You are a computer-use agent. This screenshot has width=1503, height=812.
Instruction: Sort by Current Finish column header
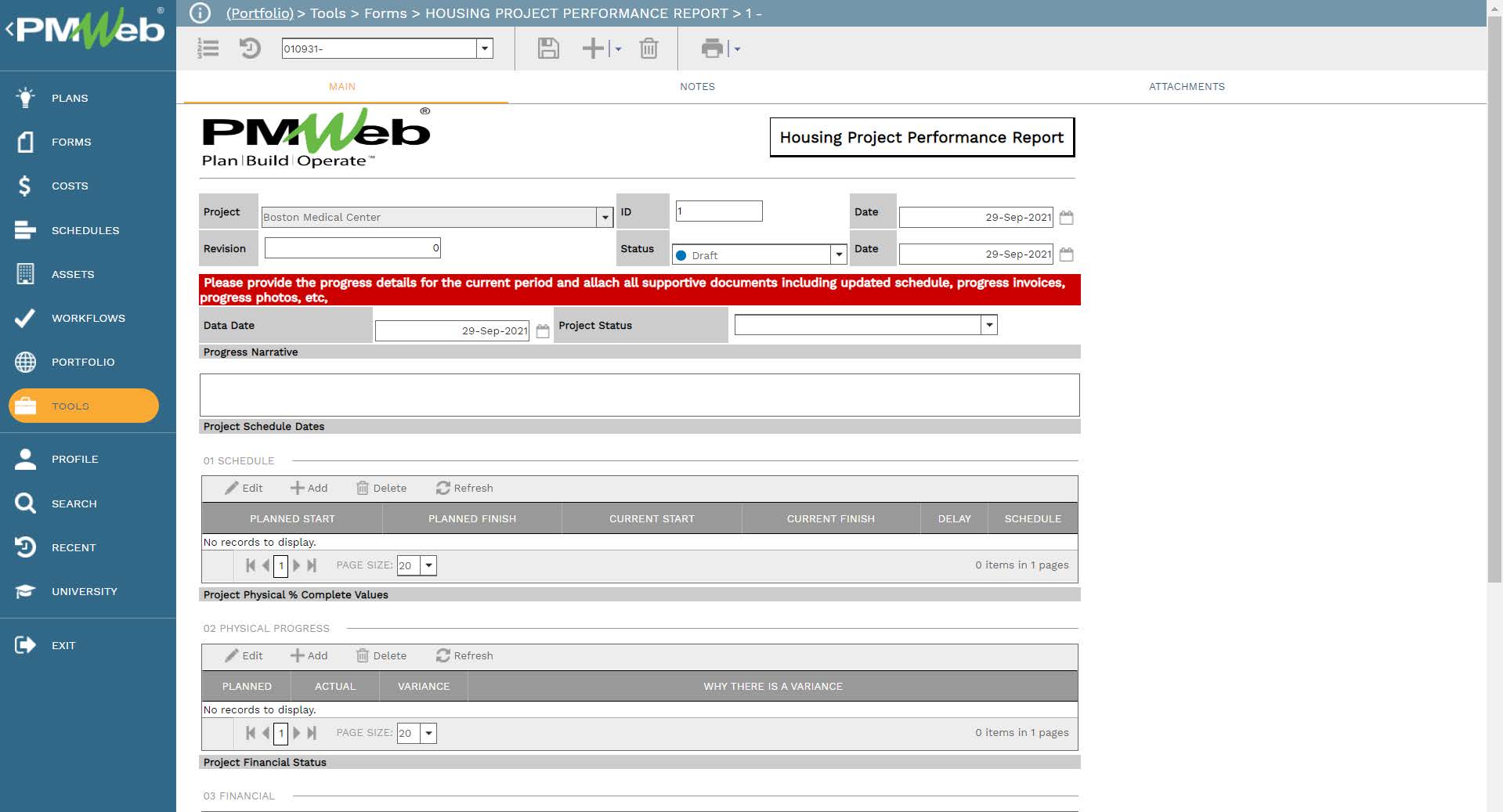(x=831, y=518)
